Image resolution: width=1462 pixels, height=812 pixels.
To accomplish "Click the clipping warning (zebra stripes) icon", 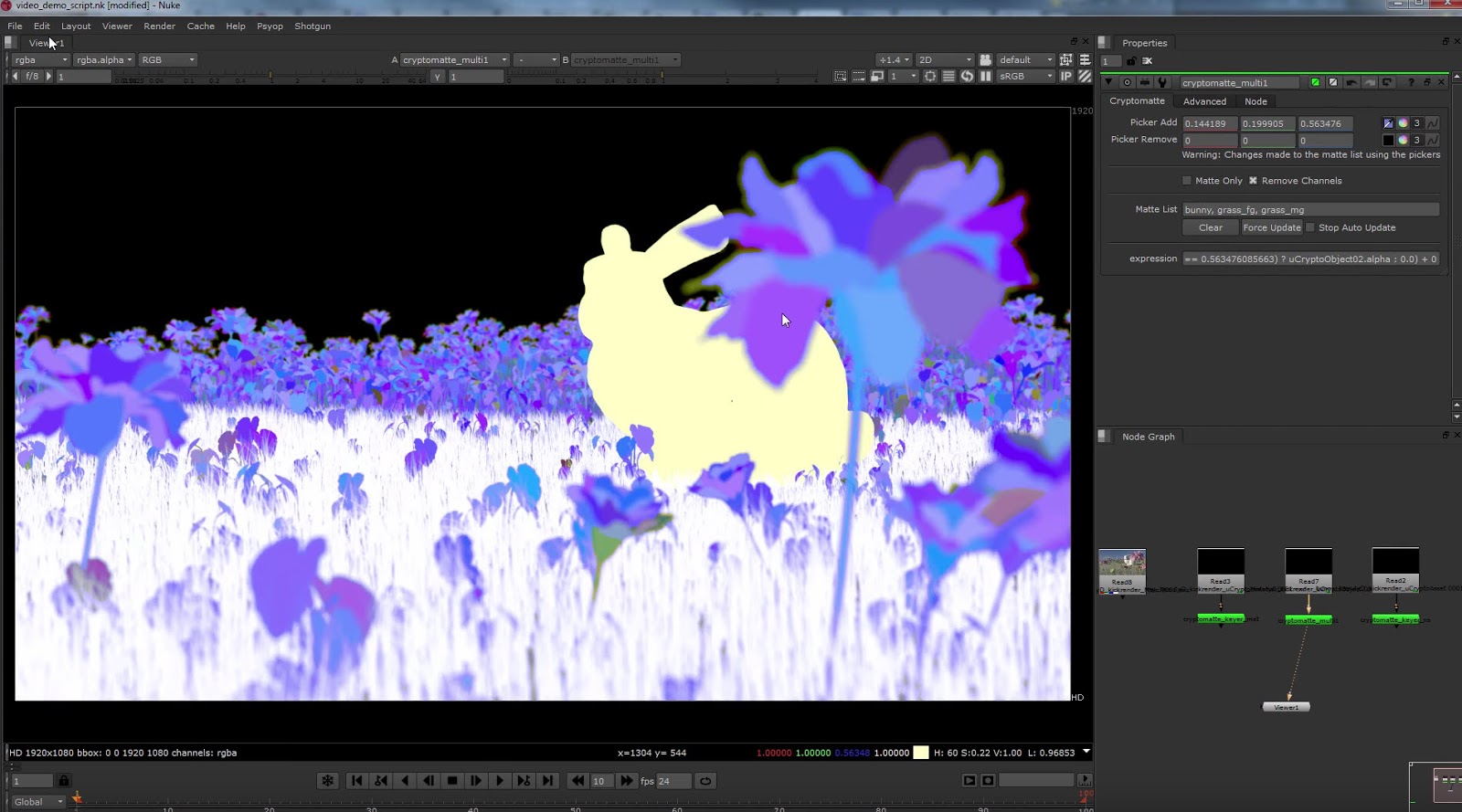I will click(1085, 77).
